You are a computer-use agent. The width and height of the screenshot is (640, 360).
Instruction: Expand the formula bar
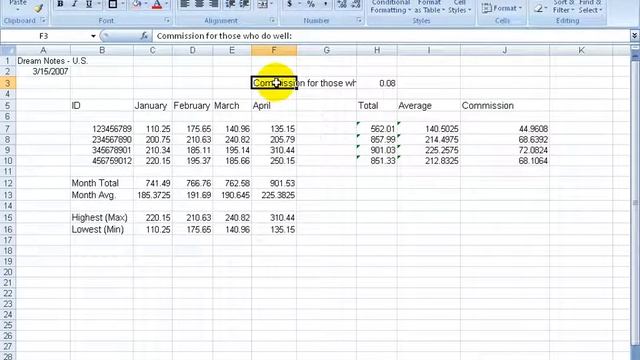634,36
